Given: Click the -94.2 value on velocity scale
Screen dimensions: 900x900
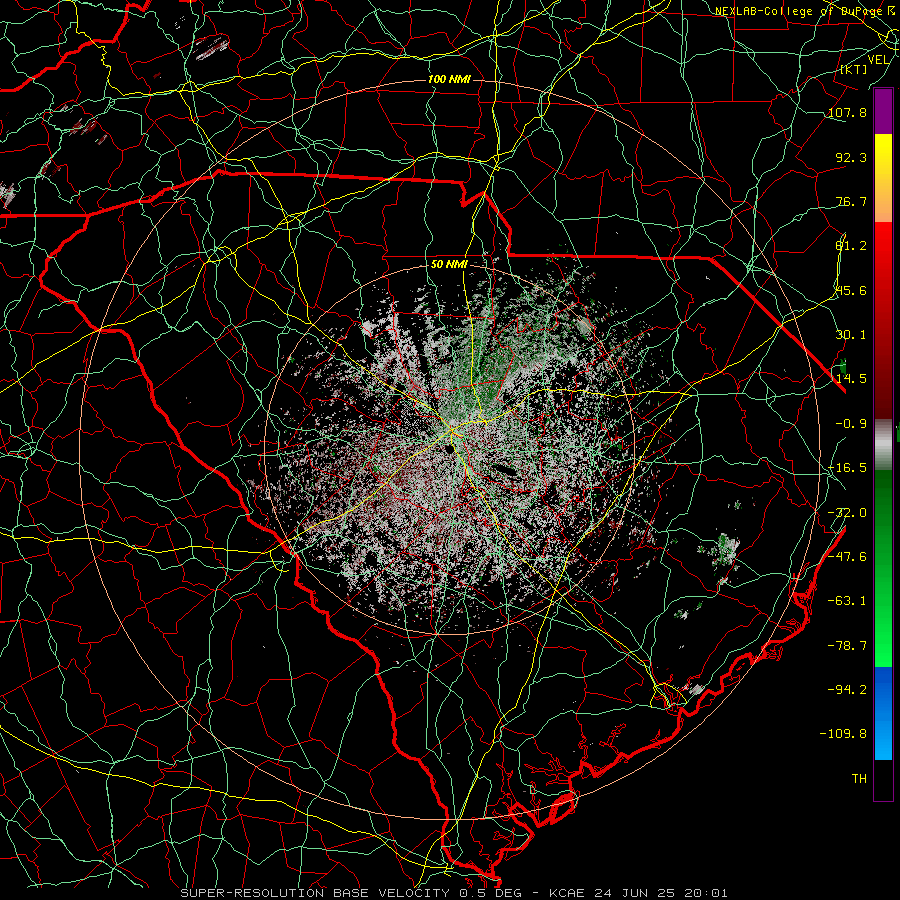Looking at the screenshot, I should pyautogui.click(x=847, y=689).
